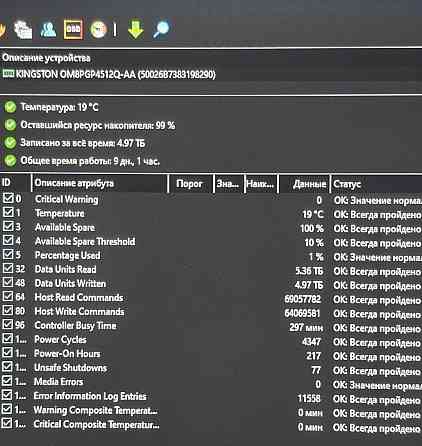
Task: Click the Наих... column header
Action: coord(261,183)
